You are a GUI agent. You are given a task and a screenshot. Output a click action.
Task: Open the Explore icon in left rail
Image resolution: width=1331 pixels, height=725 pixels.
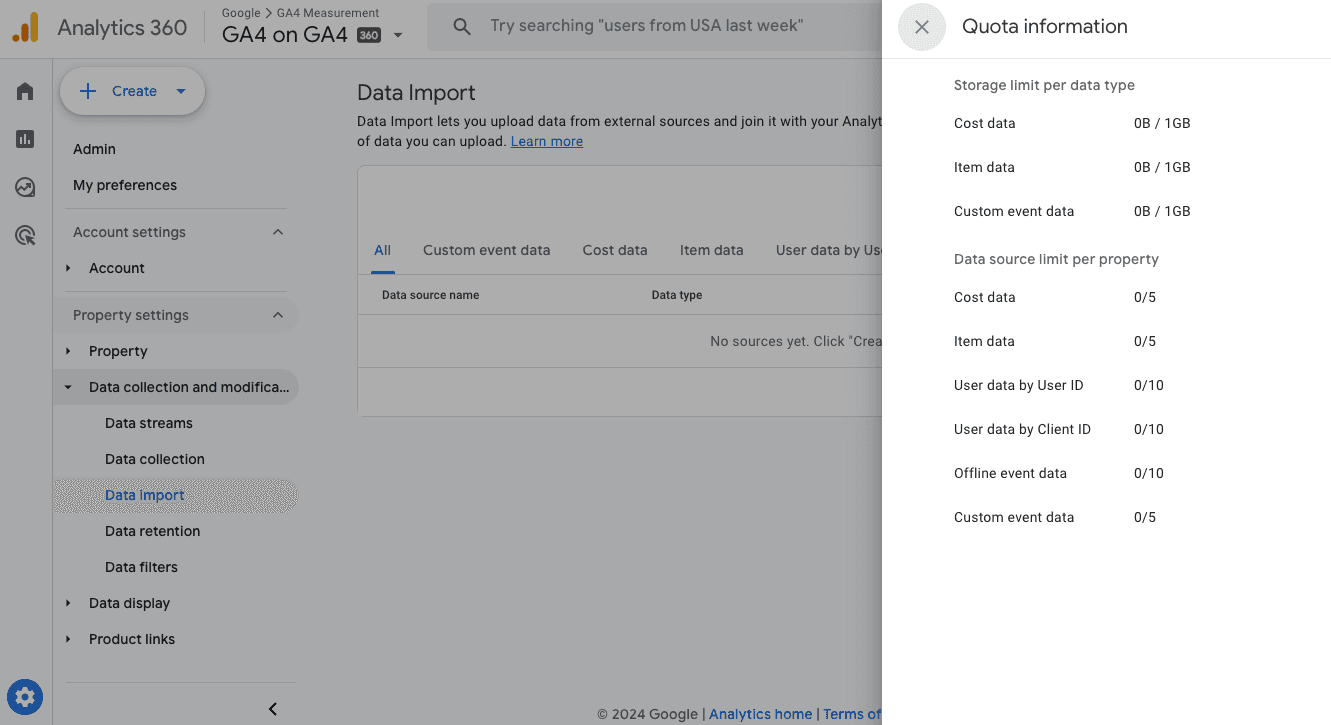coord(25,187)
